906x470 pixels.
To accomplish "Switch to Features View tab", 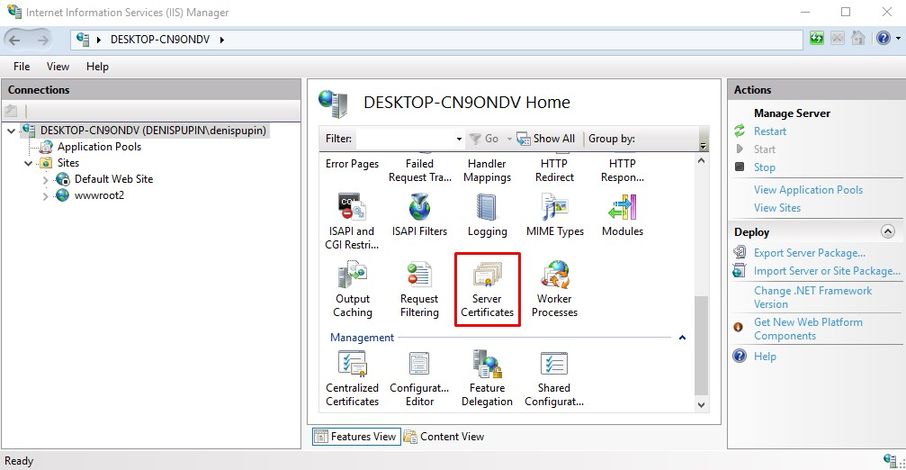I will 356,436.
